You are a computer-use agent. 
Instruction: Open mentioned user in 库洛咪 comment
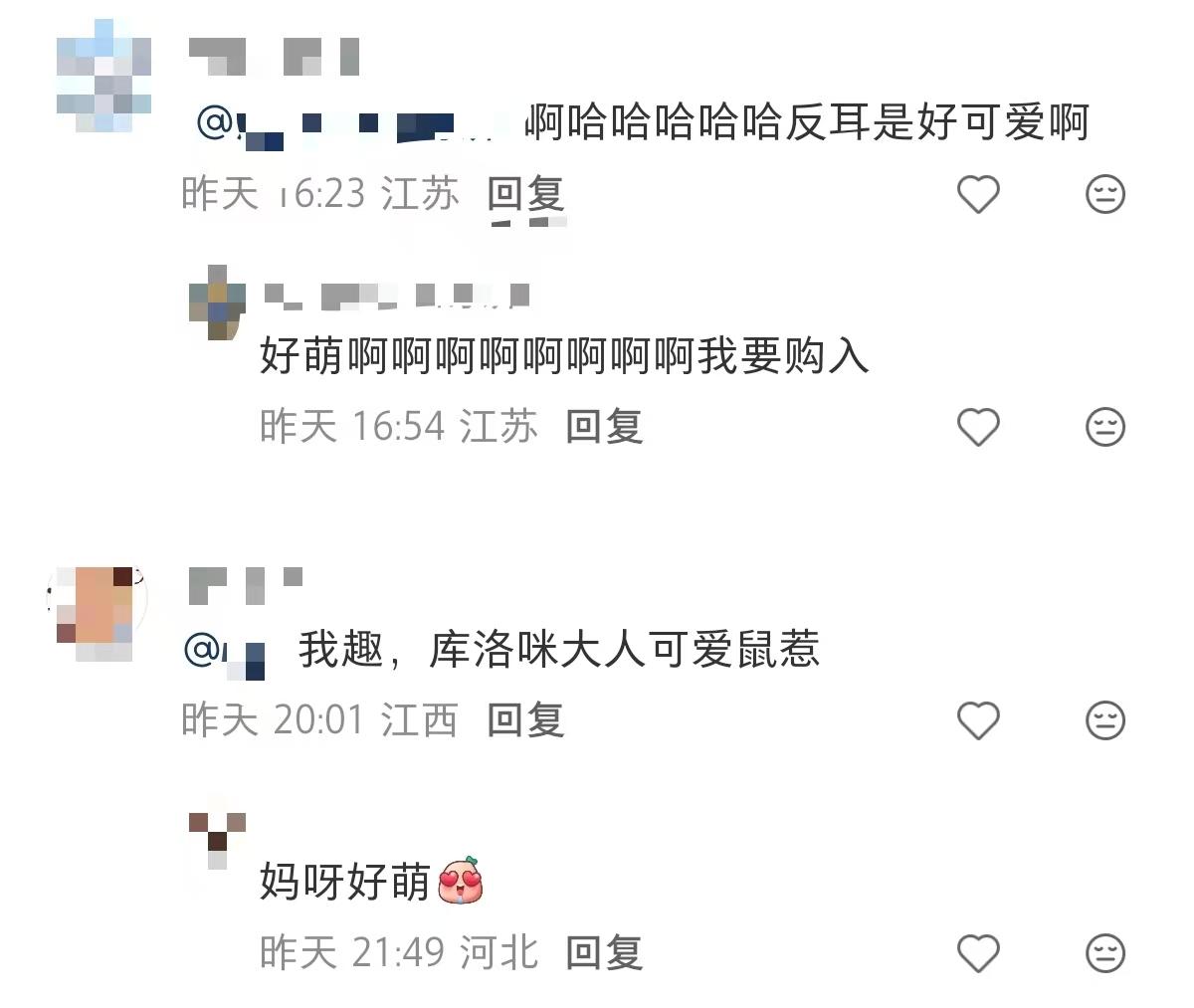[x=227, y=653]
